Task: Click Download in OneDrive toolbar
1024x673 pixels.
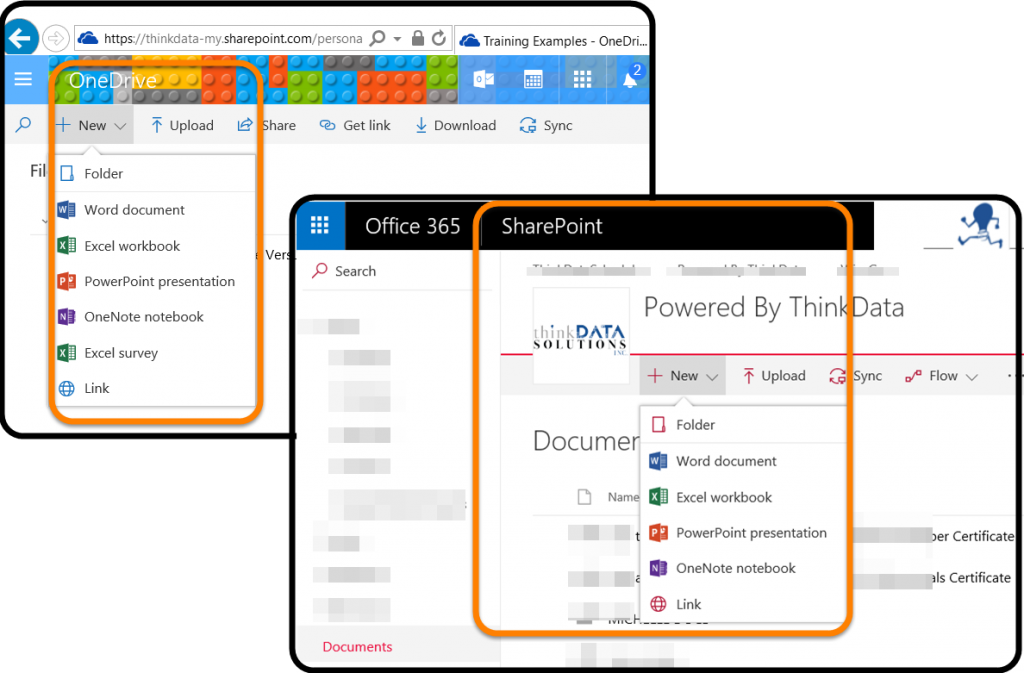Action: click(x=456, y=125)
